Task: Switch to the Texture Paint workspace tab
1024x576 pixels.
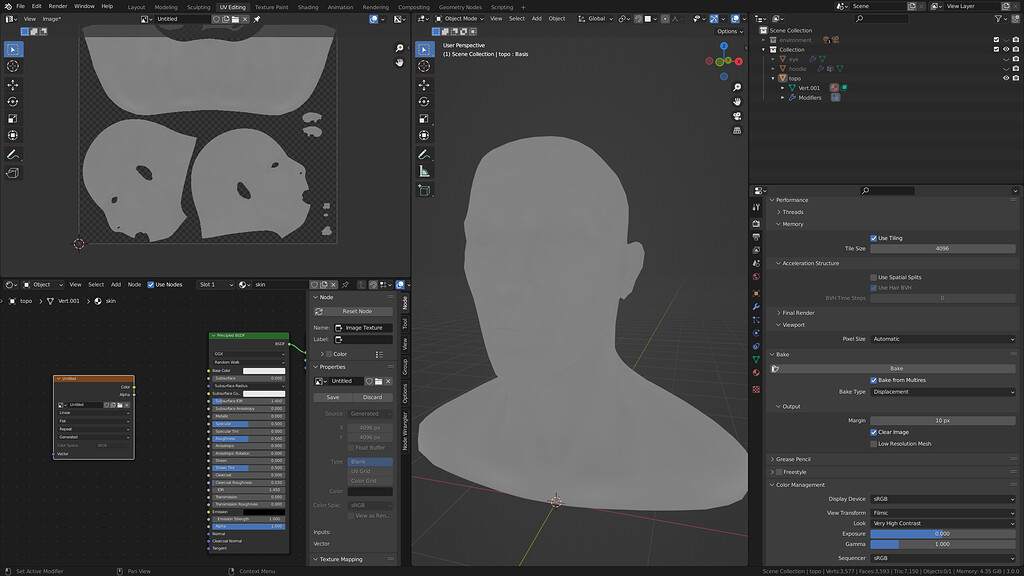Action: [x=272, y=6]
